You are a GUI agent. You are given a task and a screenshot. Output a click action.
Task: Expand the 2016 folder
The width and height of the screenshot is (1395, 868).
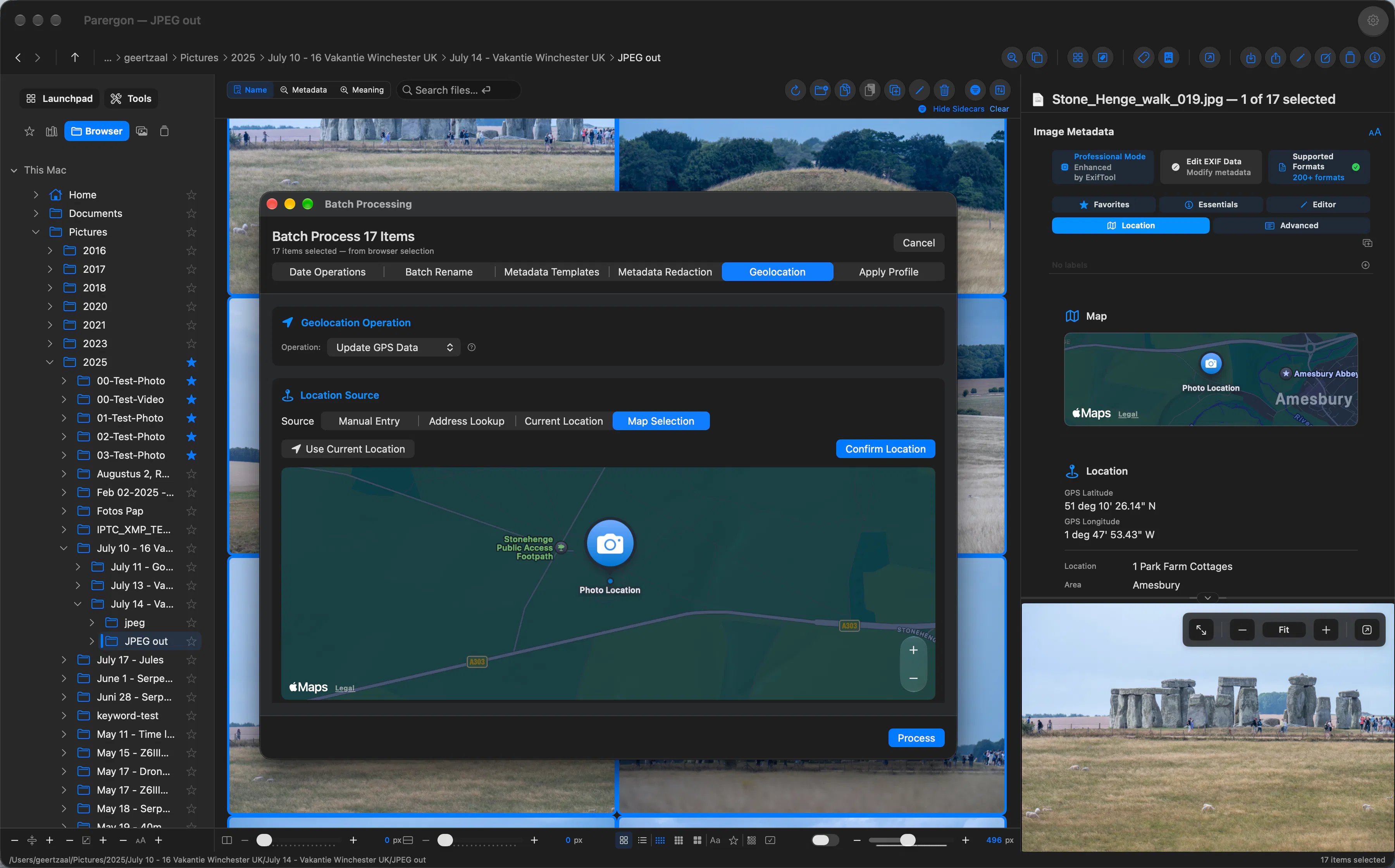(x=50, y=251)
